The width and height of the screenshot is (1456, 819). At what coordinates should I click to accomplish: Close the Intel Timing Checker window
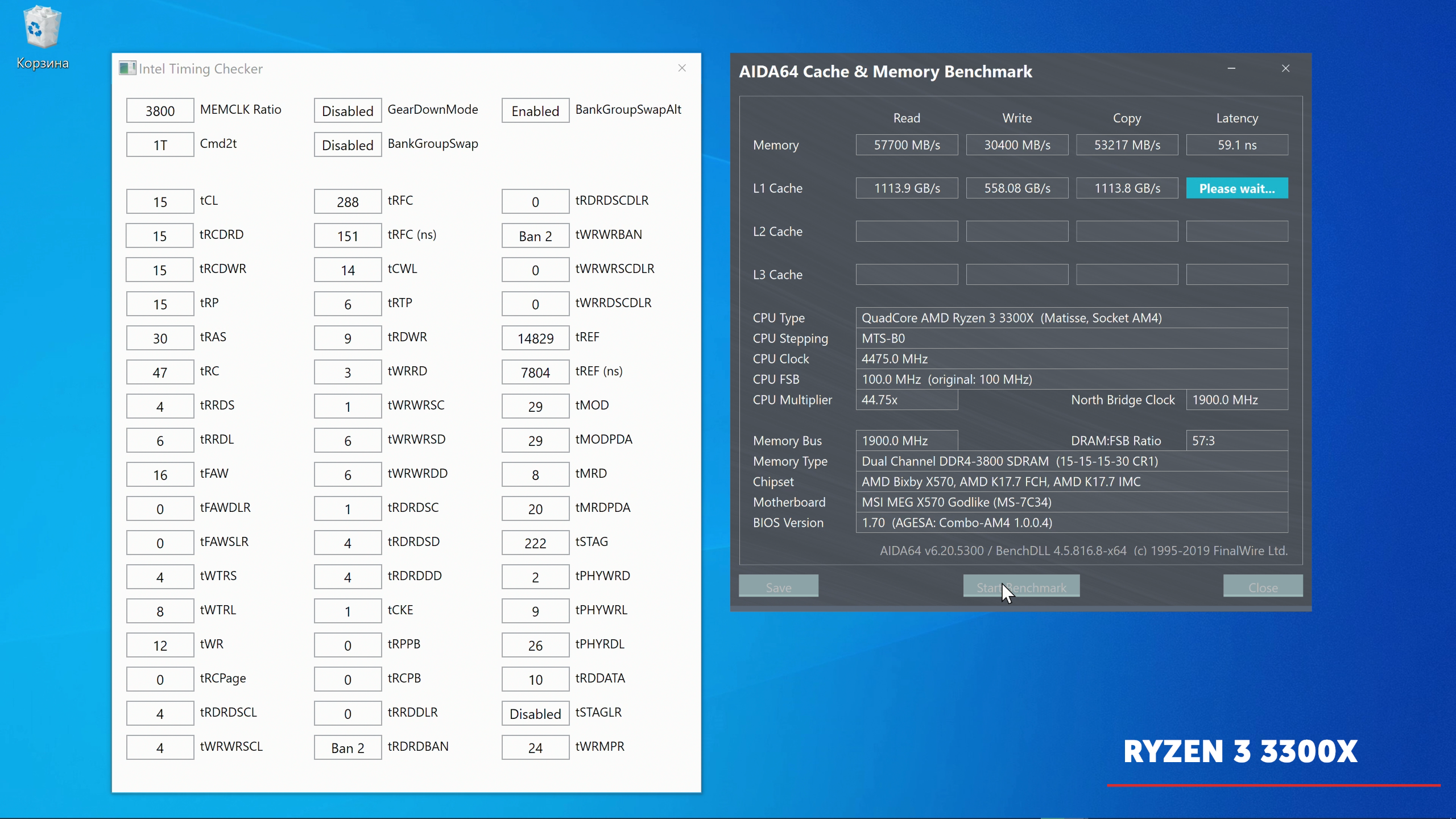tap(682, 68)
